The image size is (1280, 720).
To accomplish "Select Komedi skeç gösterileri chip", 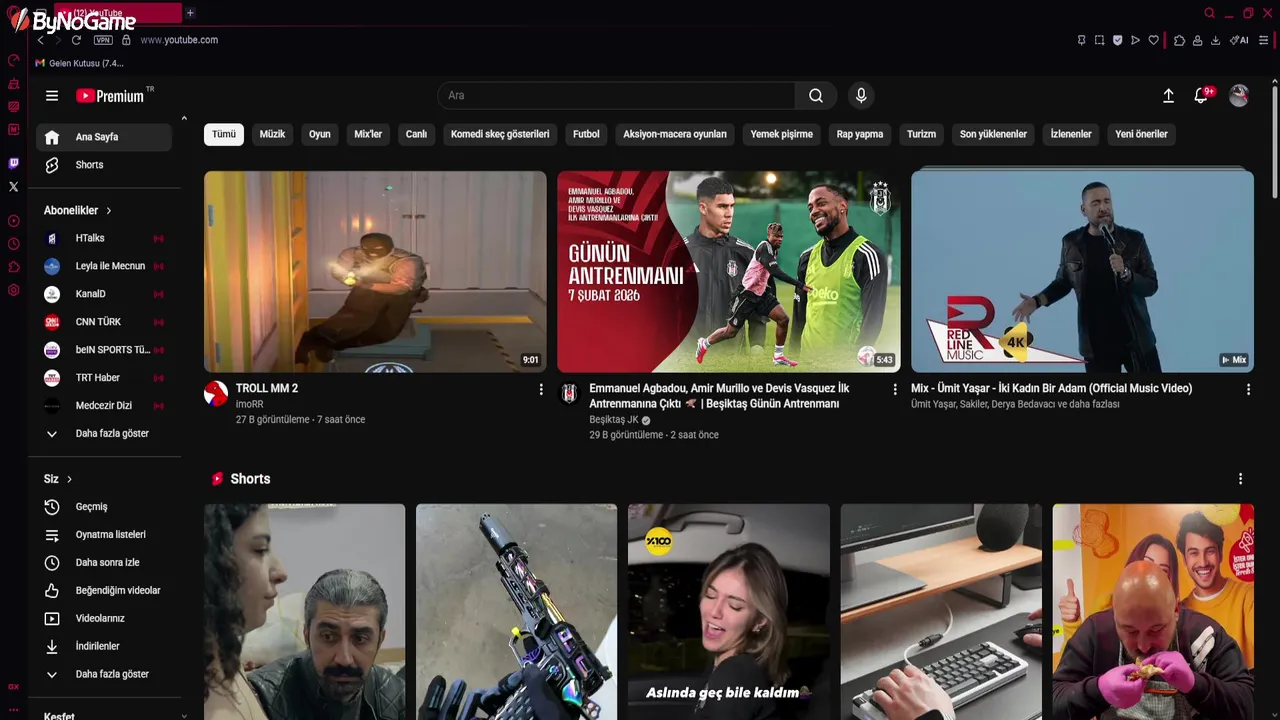I will click(500, 134).
